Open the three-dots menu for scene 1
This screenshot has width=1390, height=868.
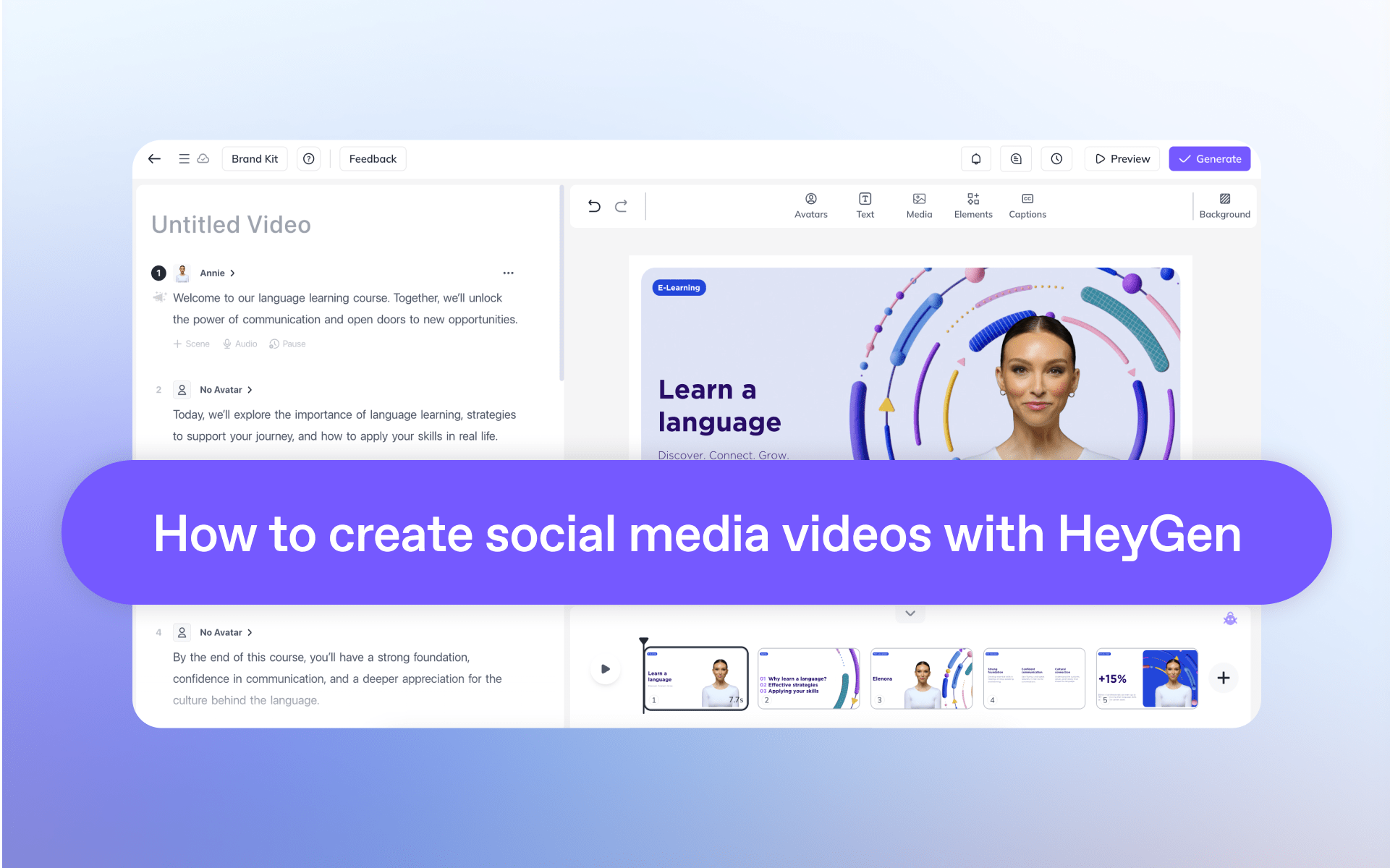pyautogui.click(x=508, y=273)
